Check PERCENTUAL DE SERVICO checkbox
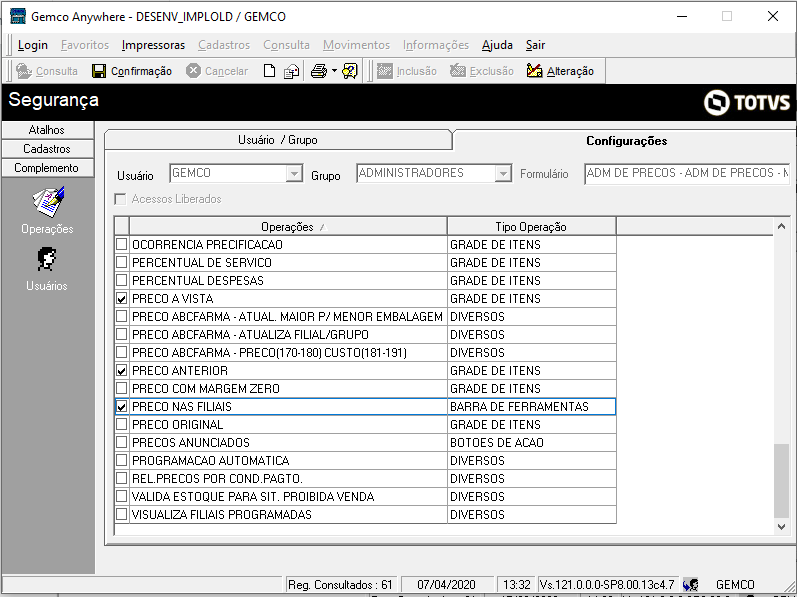Image resolution: width=797 pixels, height=597 pixels. [121, 262]
